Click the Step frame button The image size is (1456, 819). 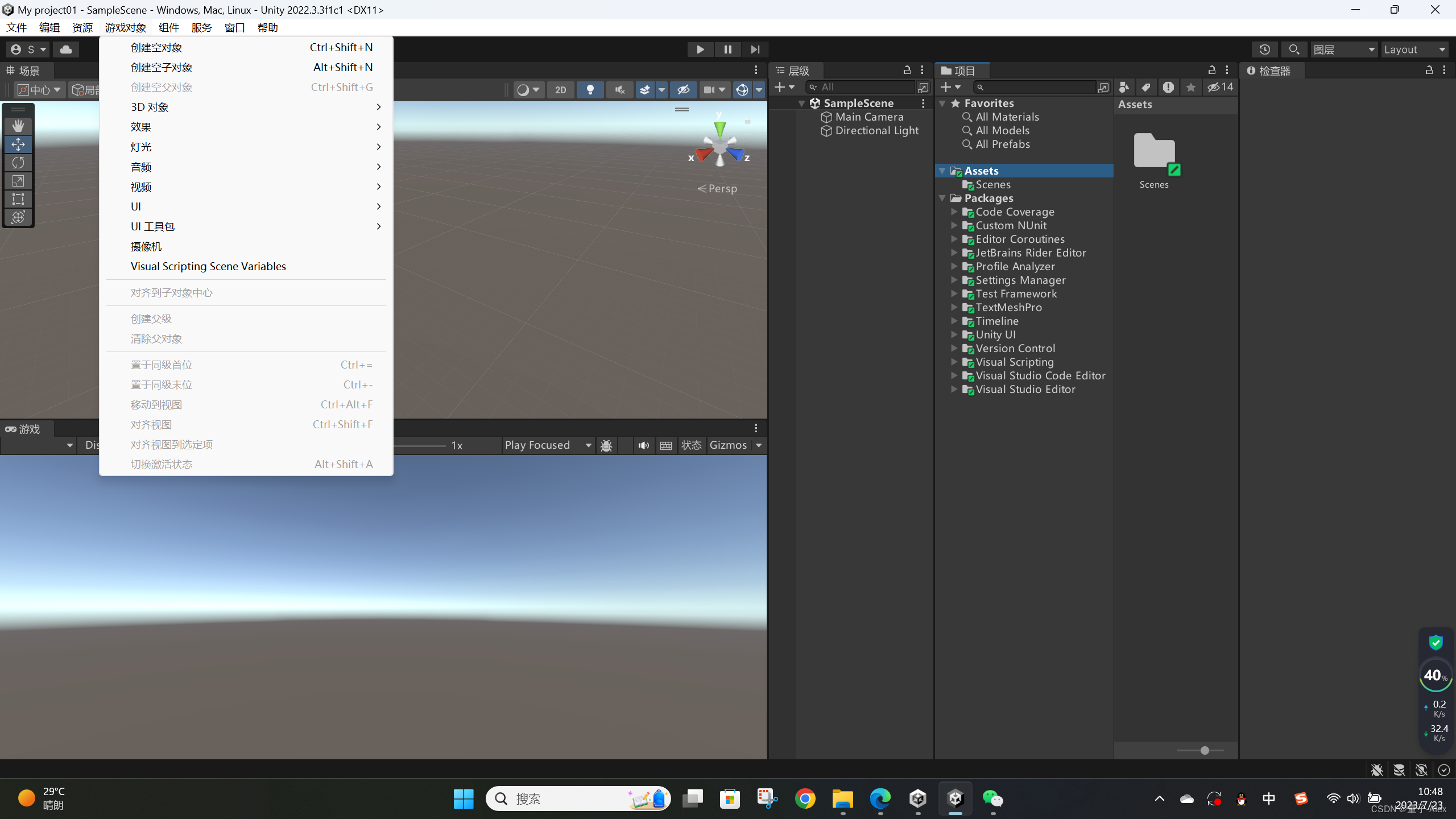click(x=755, y=49)
